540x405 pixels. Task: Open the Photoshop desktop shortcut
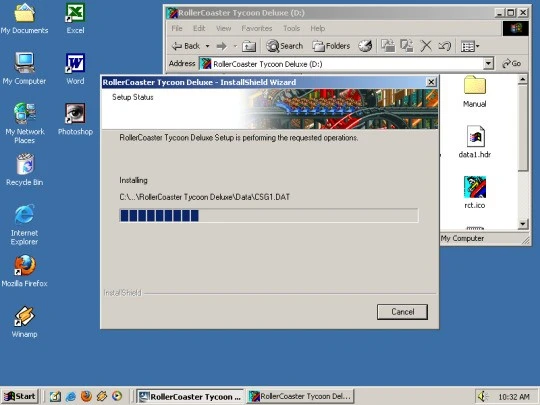75,119
